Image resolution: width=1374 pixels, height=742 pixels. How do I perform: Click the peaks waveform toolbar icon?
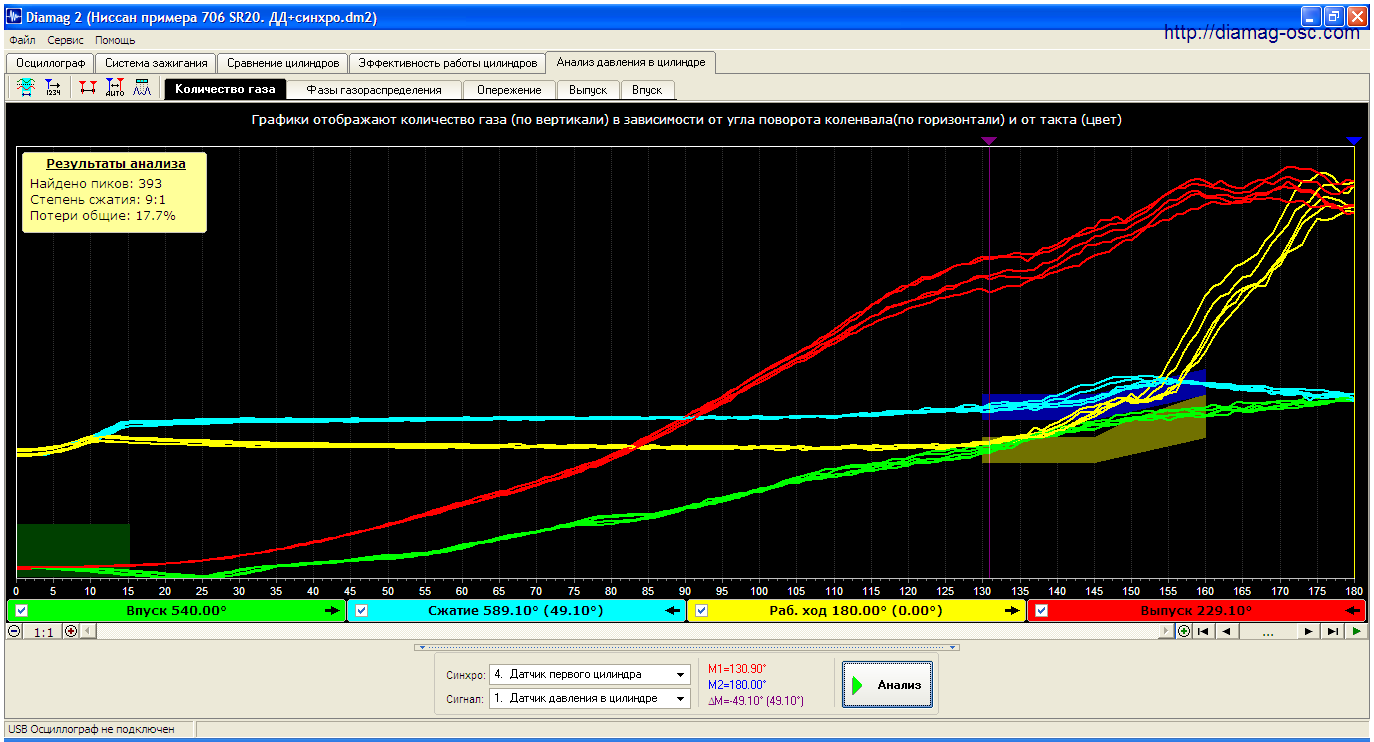tap(142, 88)
